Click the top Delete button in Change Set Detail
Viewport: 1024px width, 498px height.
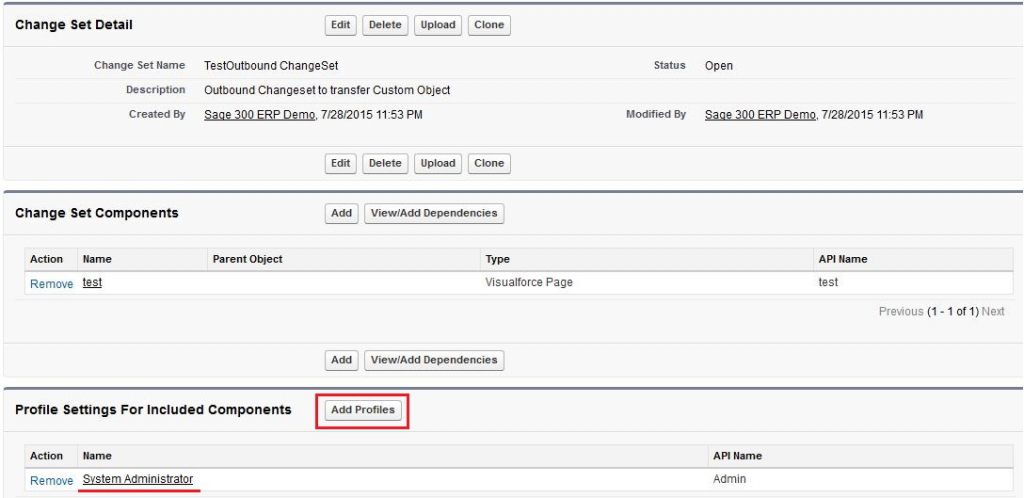(x=385, y=25)
